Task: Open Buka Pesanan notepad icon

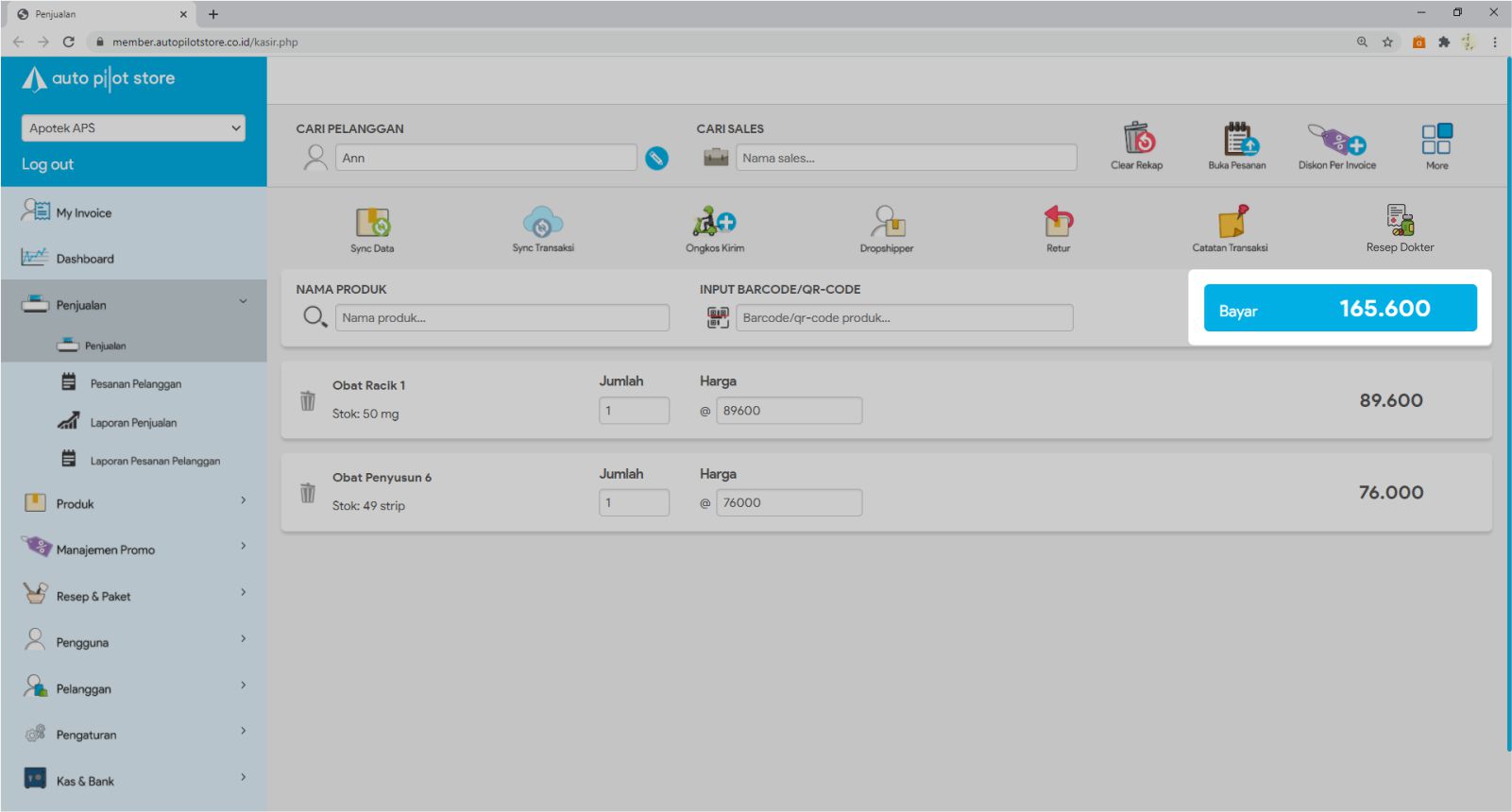Action: [1237, 139]
